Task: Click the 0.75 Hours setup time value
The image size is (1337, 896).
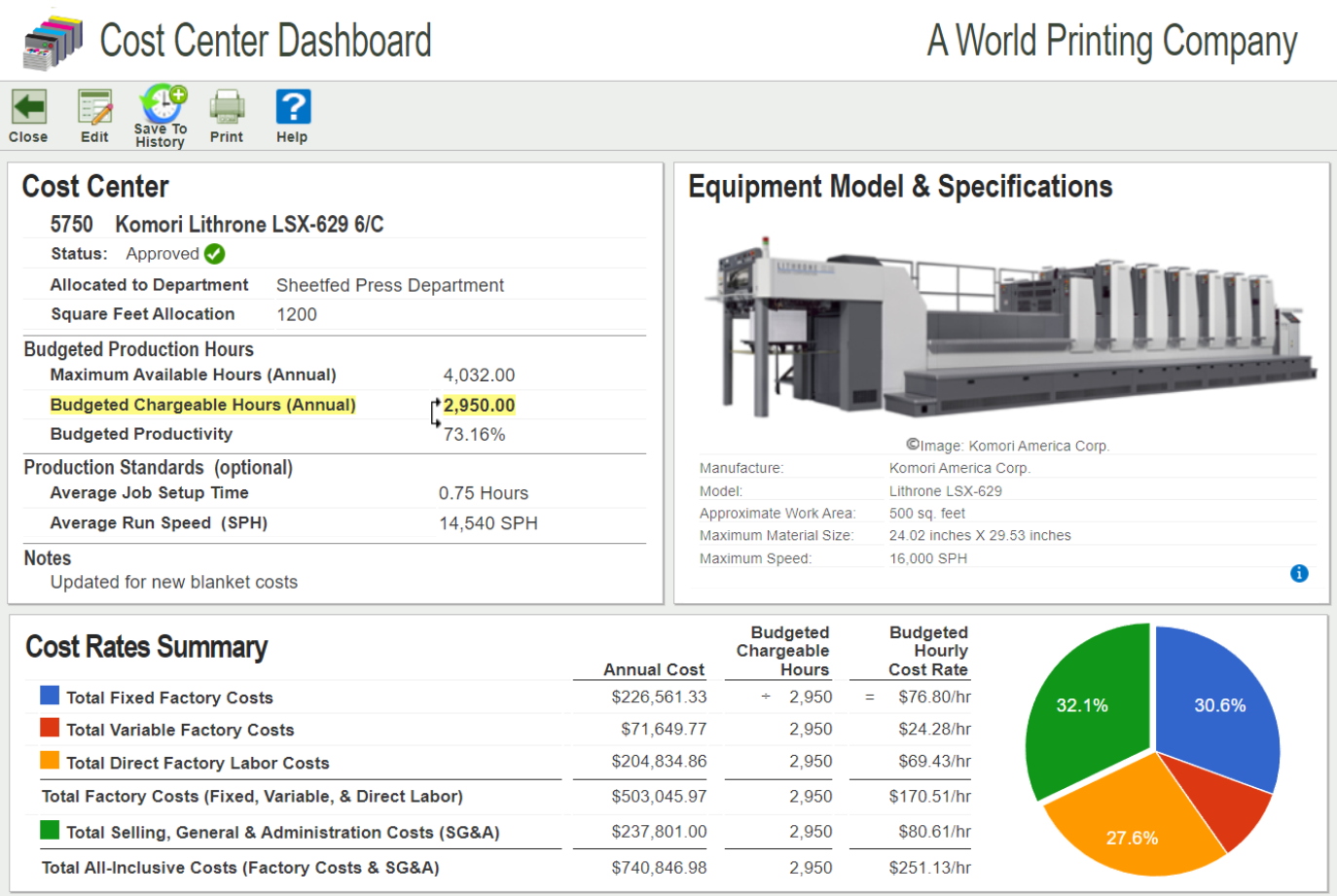Action: pyautogui.click(x=484, y=493)
